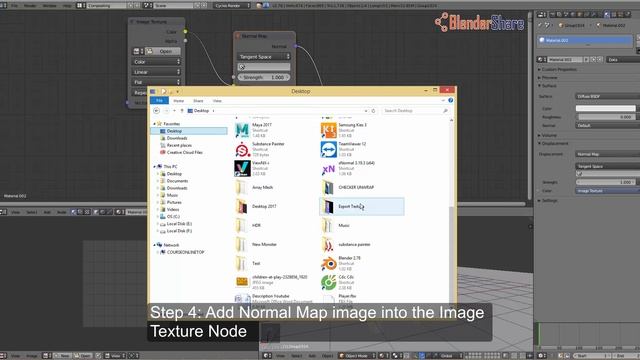Adjust the Strength slider in Displacement panel
This screenshot has width=640, height=360.
tap(606, 182)
